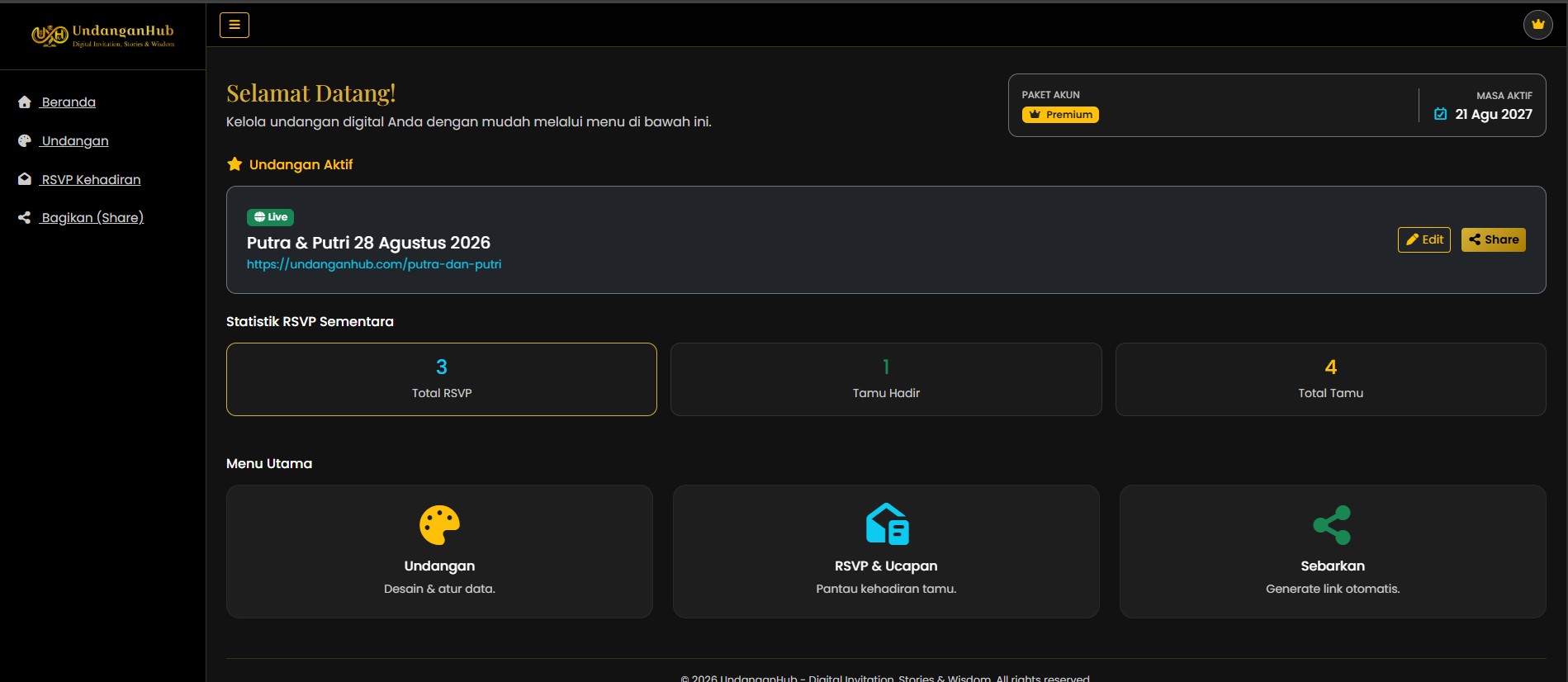Open the Sebarkan card title
The image size is (1568, 682).
pyautogui.click(x=1333, y=566)
